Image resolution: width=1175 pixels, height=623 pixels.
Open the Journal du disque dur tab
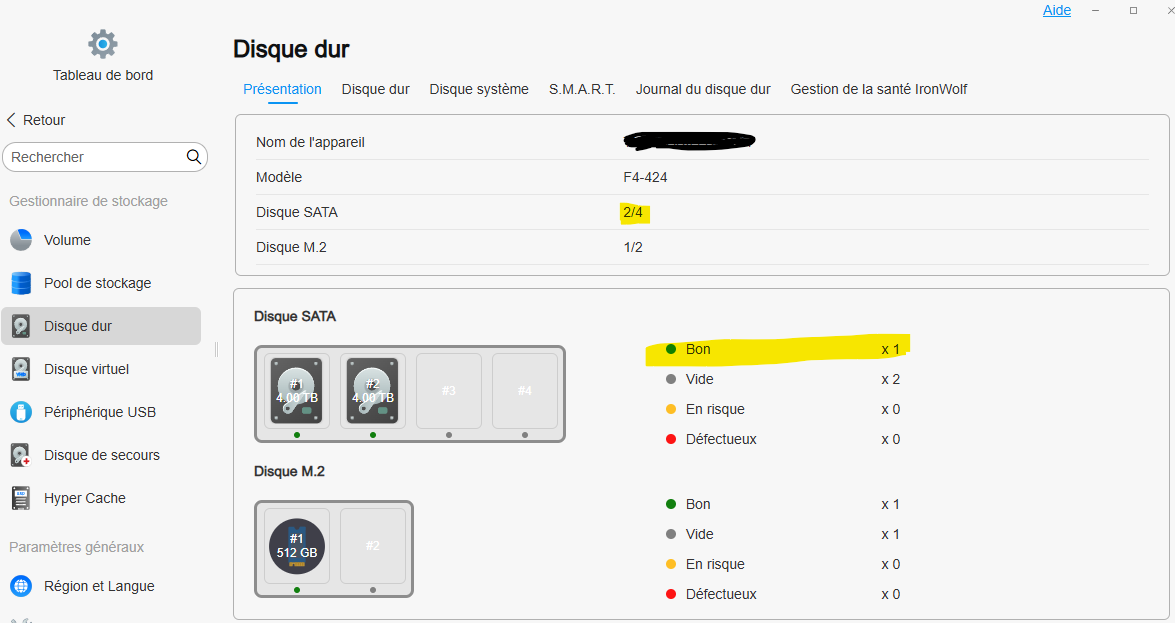click(x=703, y=89)
